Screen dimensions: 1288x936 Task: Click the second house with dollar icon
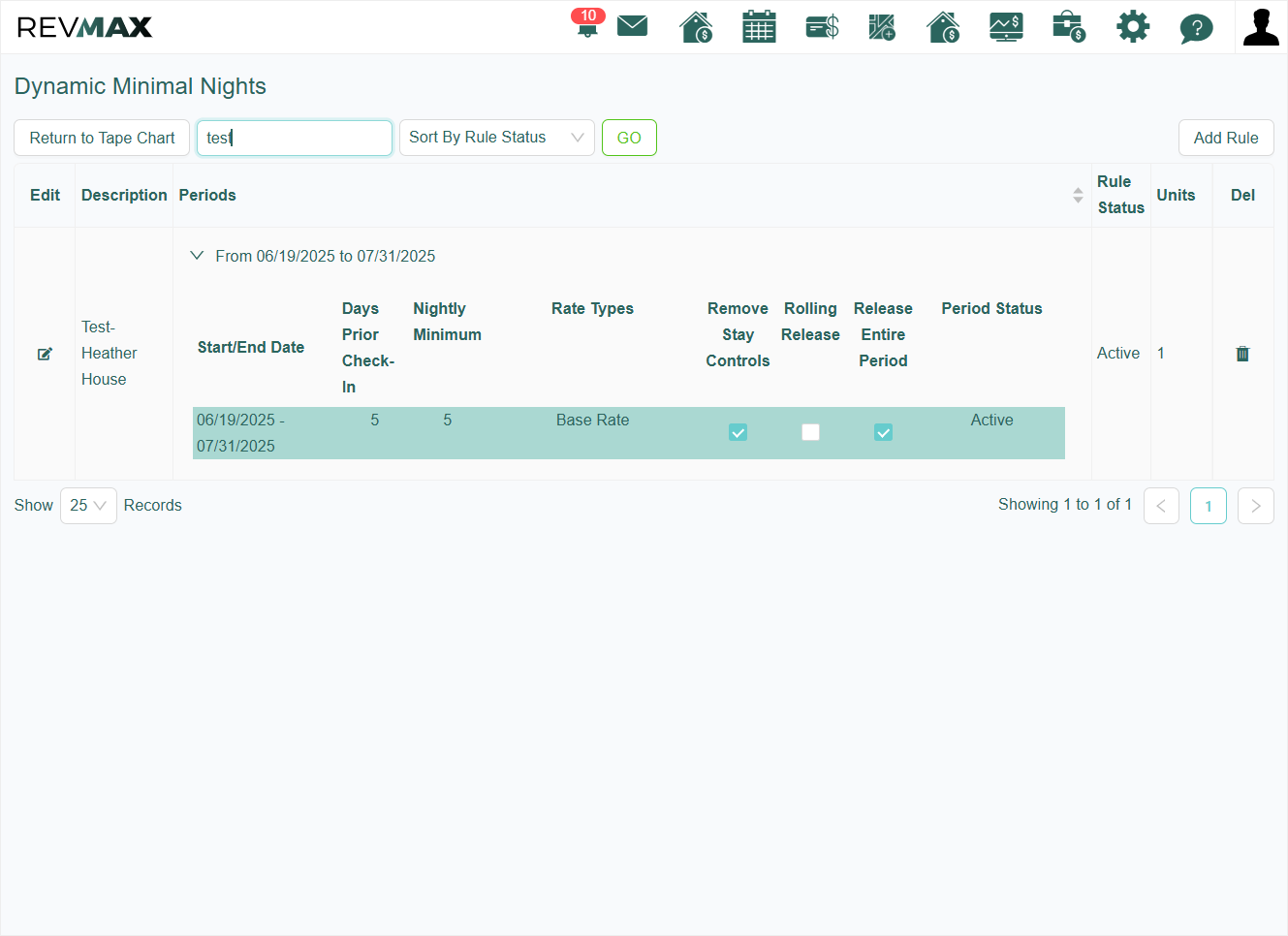click(x=943, y=26)
